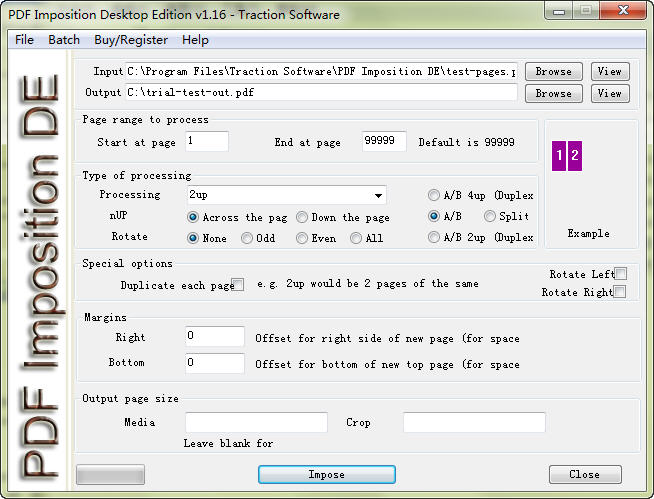Maximize the PDF Imposition window
The image size is (654, 499).
point(586,10)
